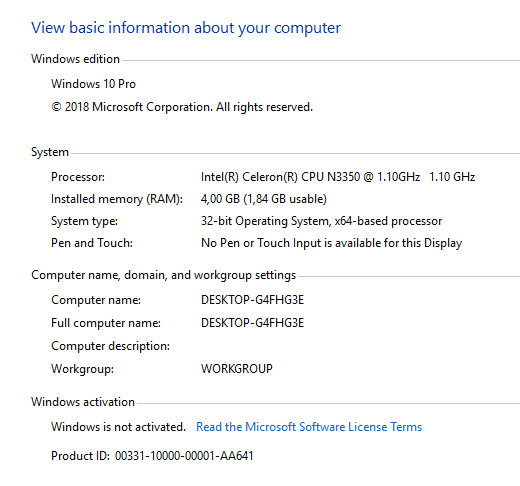Click the 'Computer name:' label
This screenshot has height=486, width=520.
(96, 300)
